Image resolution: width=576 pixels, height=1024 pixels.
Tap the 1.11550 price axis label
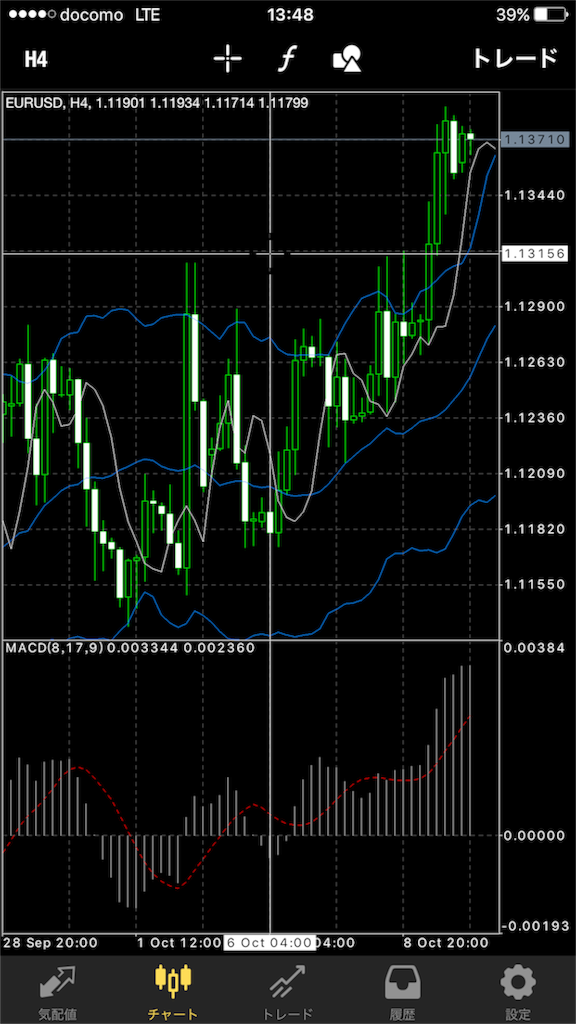[536, 583]
